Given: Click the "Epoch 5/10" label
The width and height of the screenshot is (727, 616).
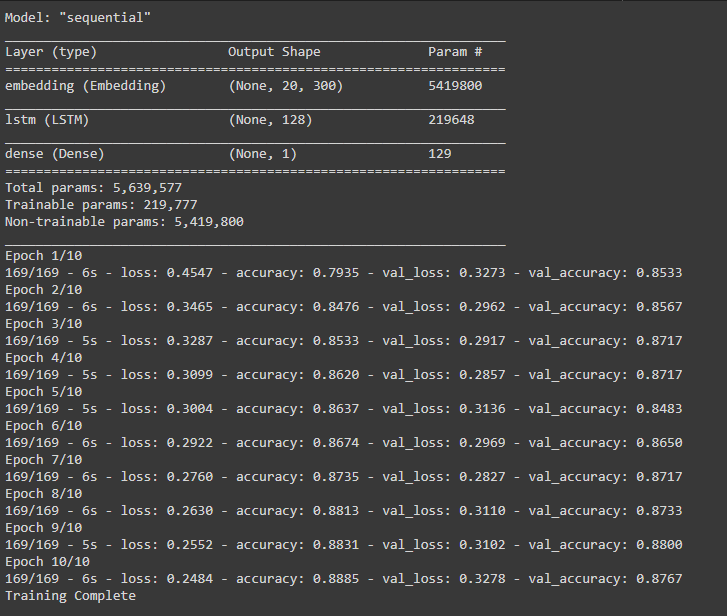Looking at the screenshot, I should [x=43, y=392].
